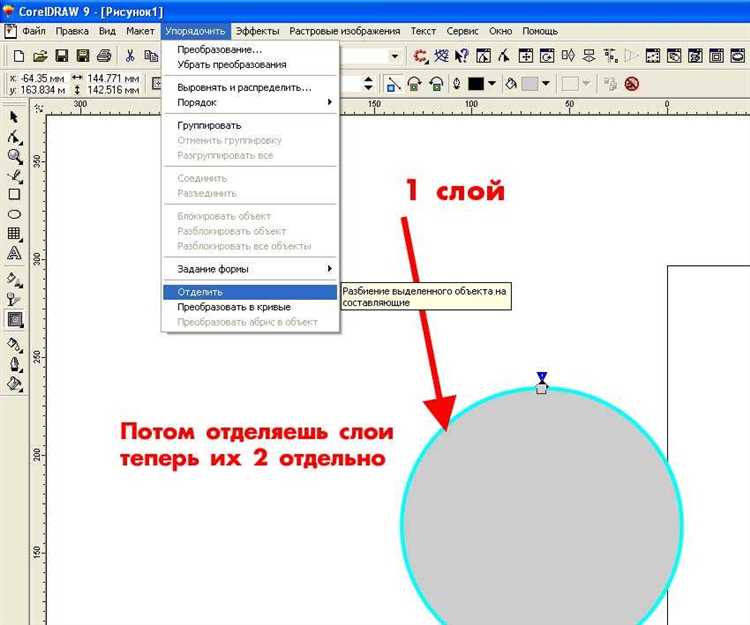Choose Преобразование... from the menu

click(x=250, y=49)
